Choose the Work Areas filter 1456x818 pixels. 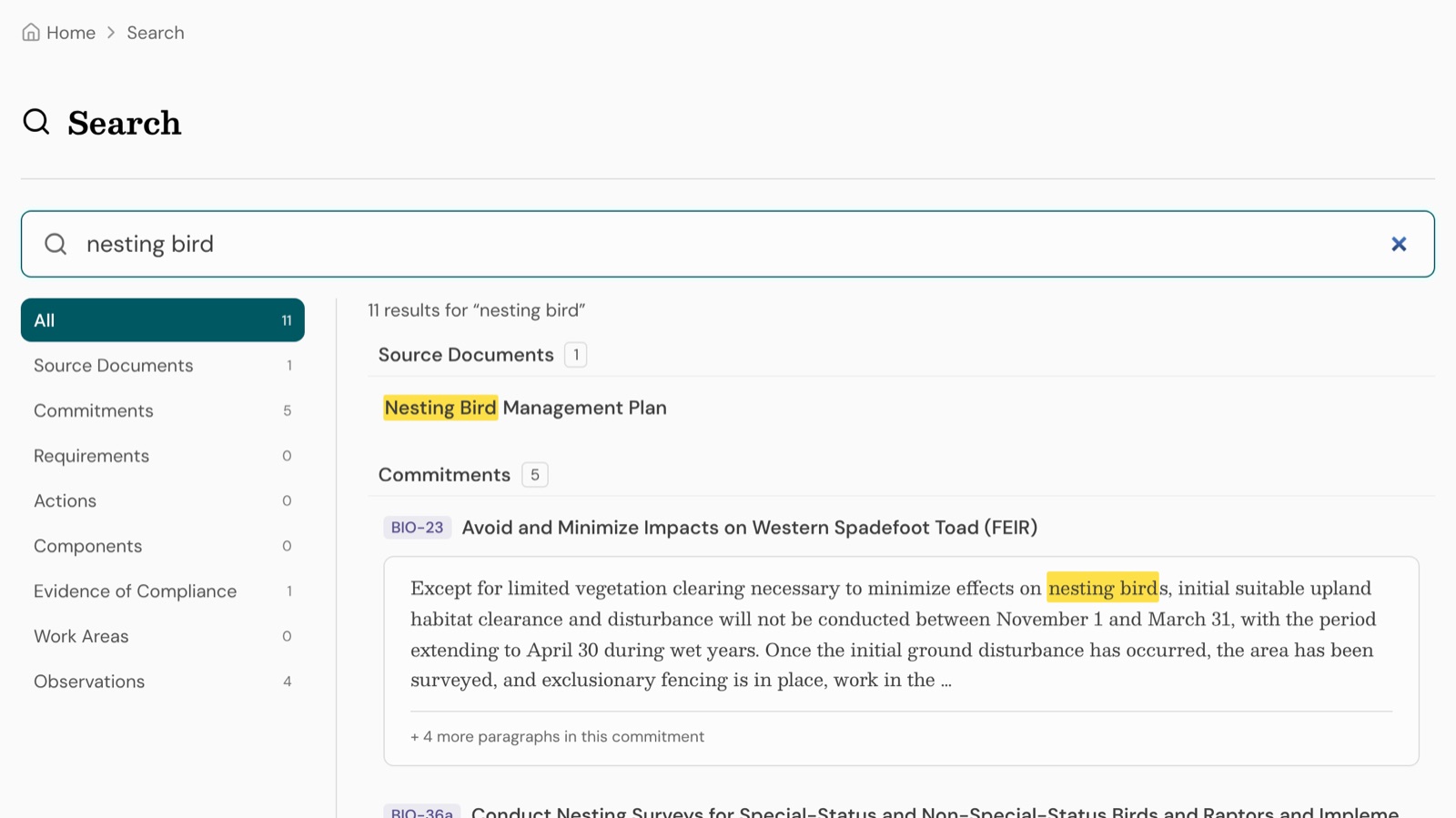(163, 636)
